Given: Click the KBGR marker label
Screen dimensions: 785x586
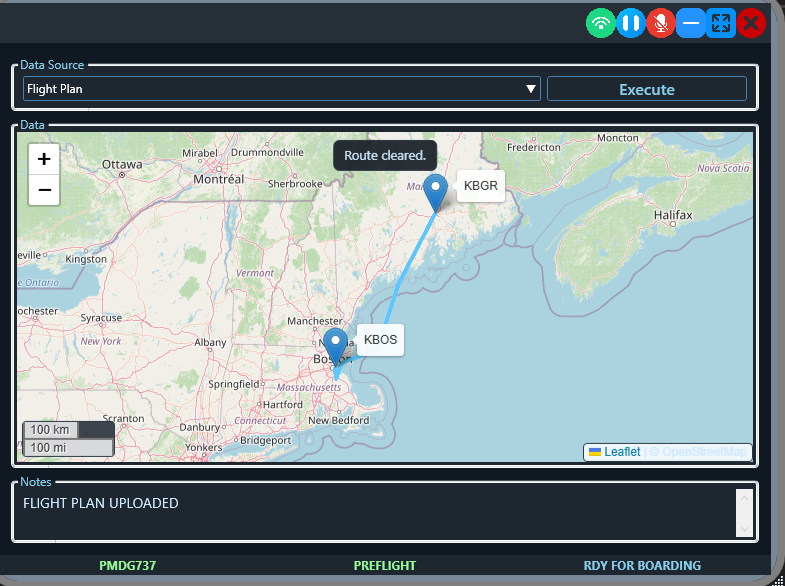Looking at the screenshot, I should (x=481, y=186).
